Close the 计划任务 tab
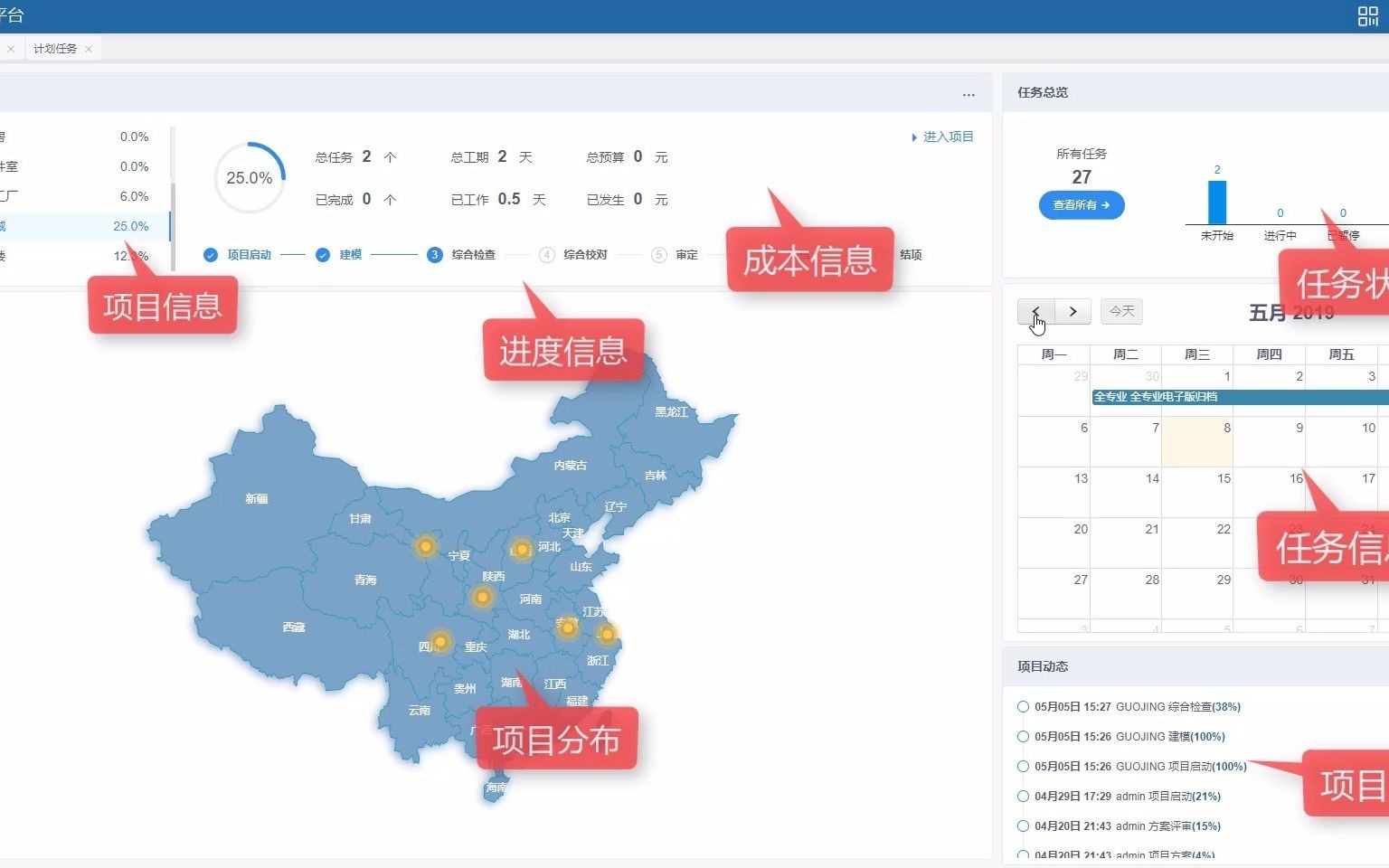 [89, 49]
